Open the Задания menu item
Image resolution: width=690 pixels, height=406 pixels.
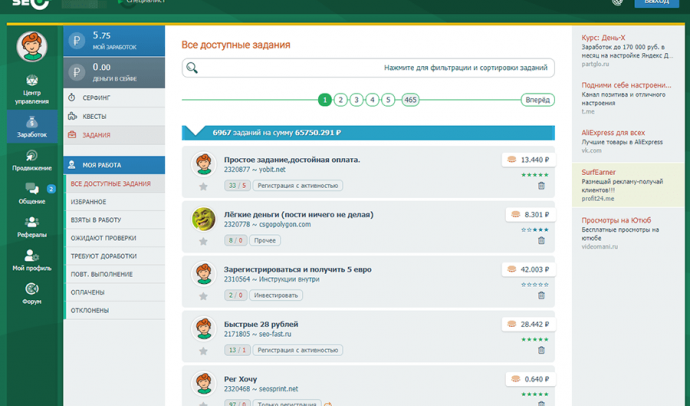point(114,135)
